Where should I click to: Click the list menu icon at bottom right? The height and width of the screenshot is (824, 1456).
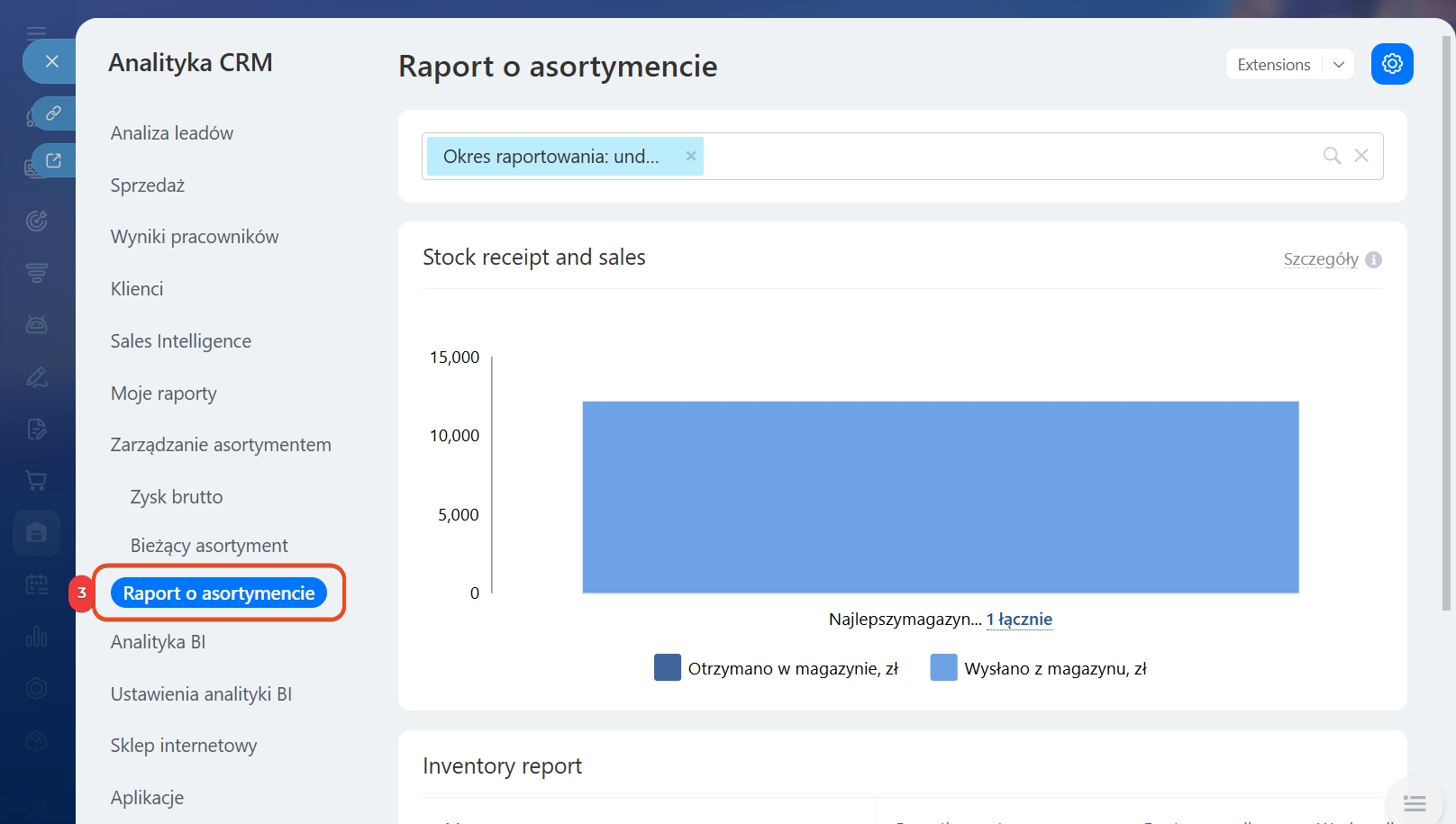[1414, 802]
